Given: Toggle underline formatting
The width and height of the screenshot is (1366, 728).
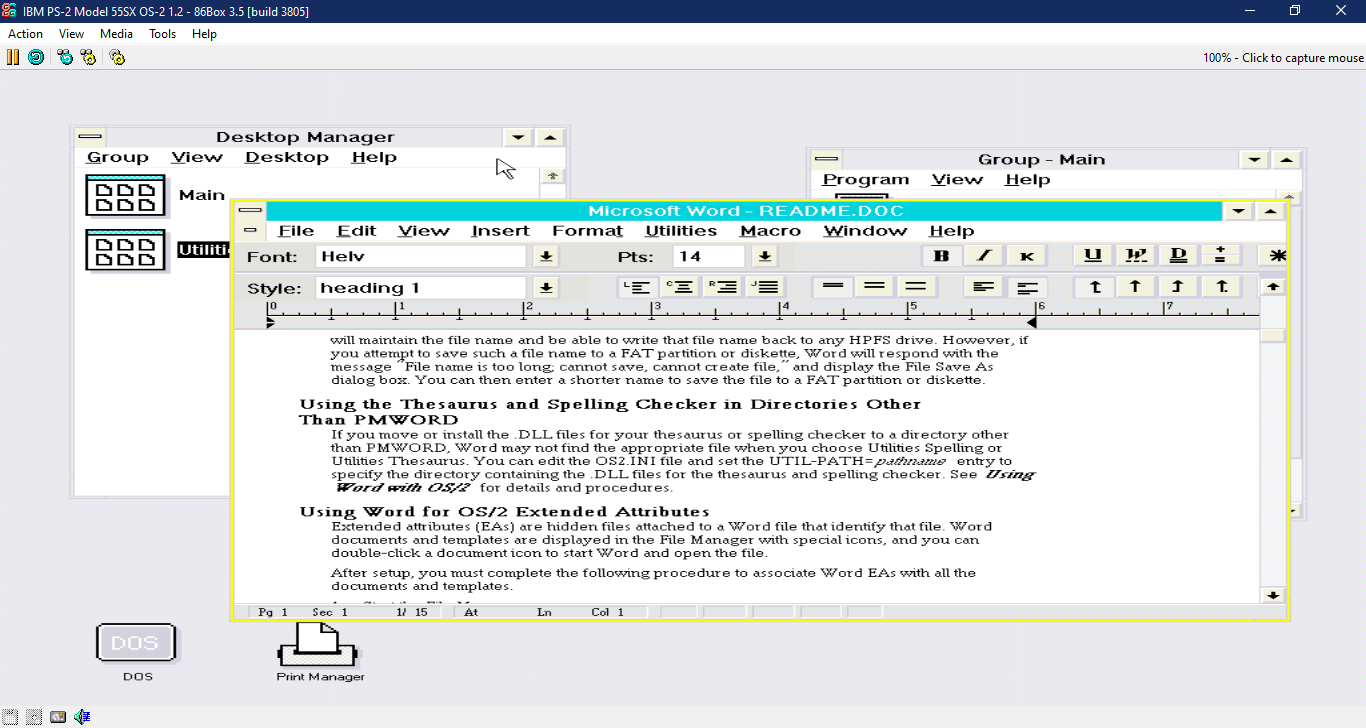Looking at the screenshot, I should [x=1092, y=255].
